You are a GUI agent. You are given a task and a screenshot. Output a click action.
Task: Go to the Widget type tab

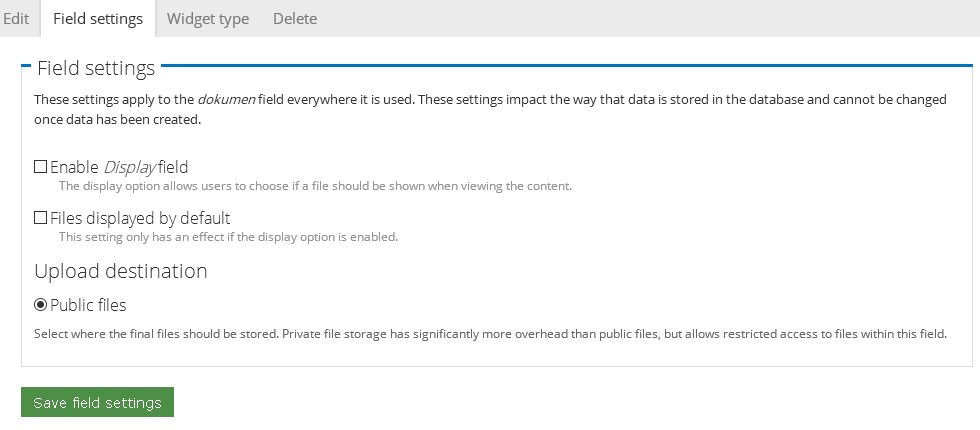click(x=208, y=18)
